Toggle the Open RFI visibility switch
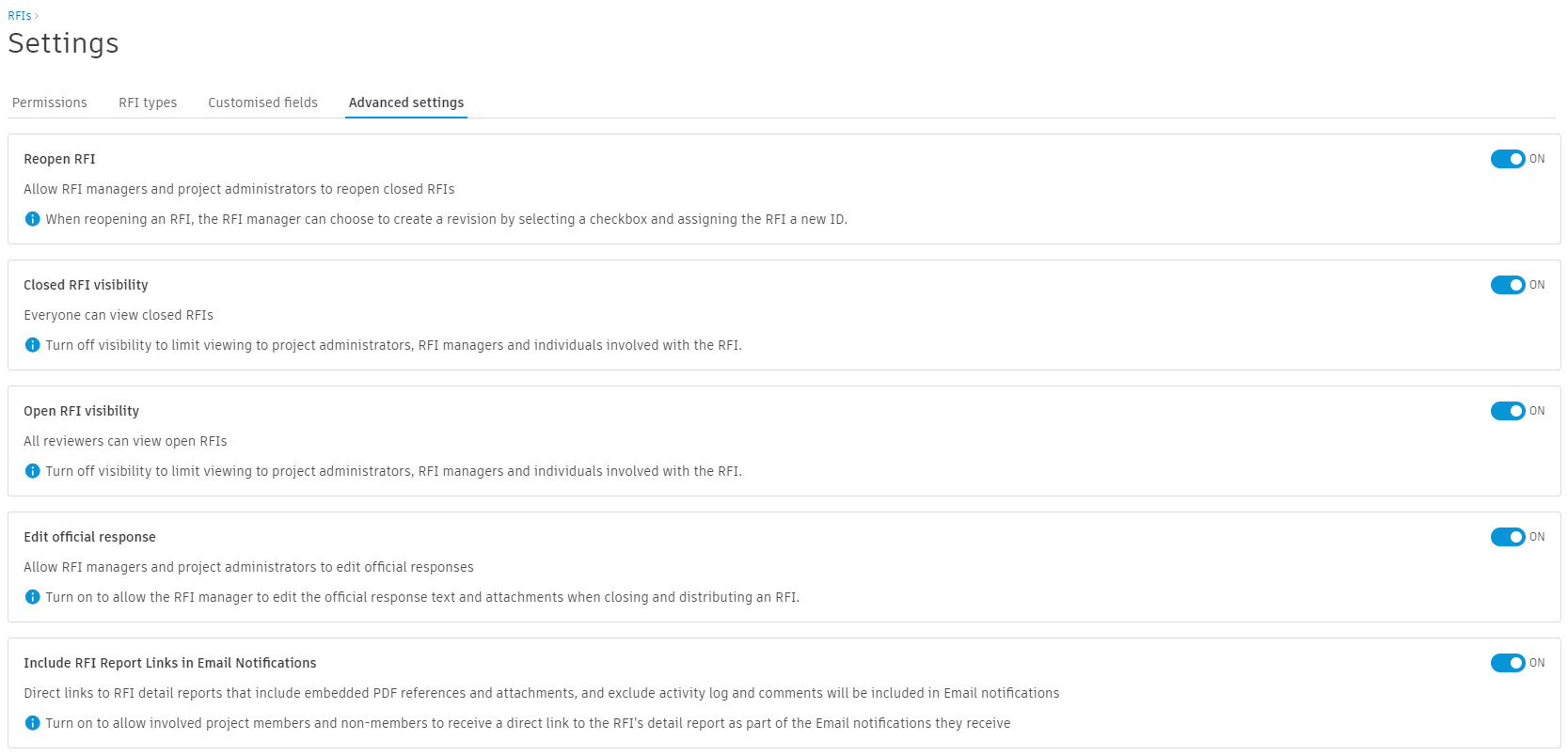 1507,411
